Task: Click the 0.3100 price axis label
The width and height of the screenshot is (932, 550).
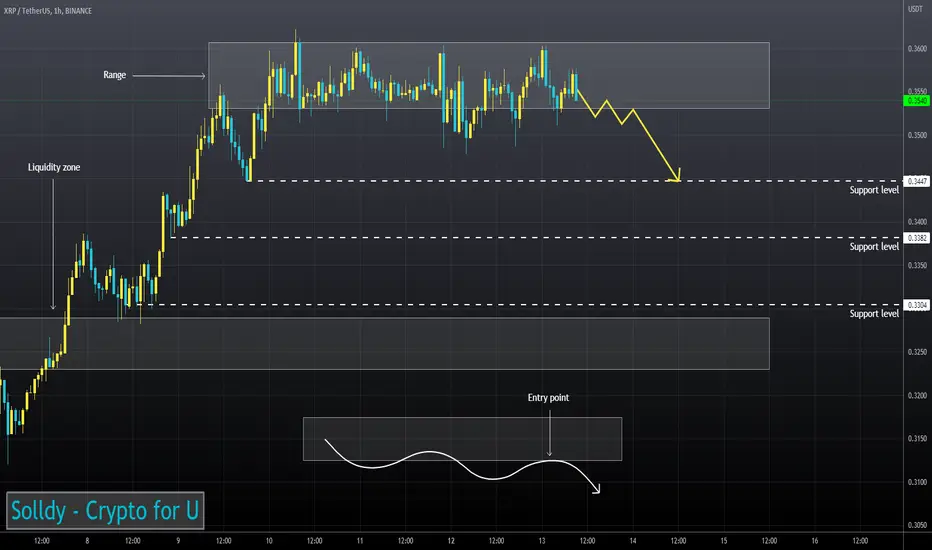Action: [917, 482]
